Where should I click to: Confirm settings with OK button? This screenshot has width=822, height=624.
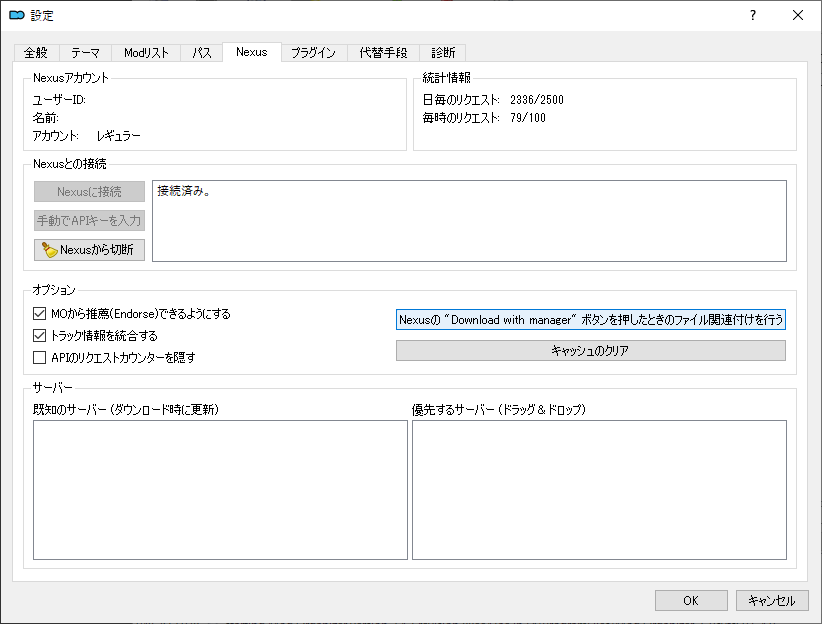pos(691,601)
